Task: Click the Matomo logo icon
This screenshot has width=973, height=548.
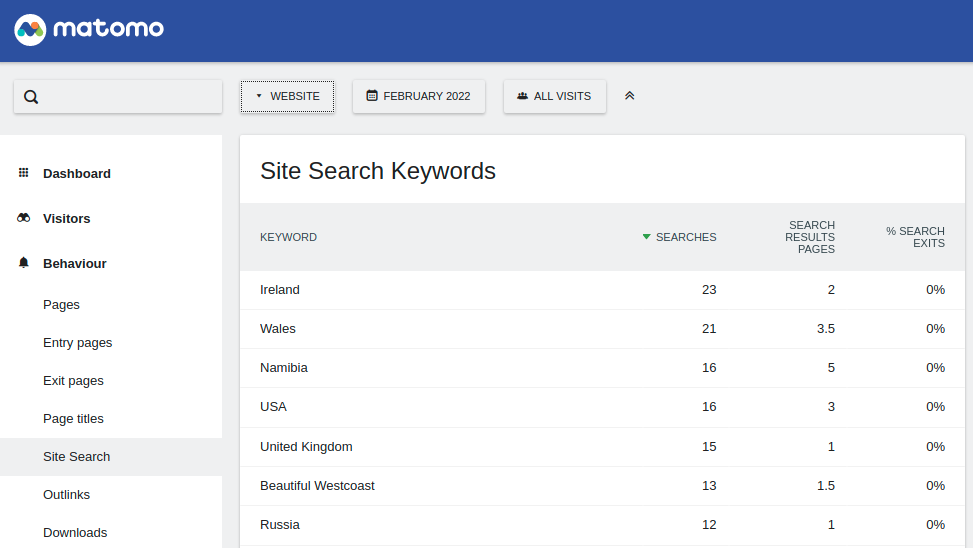Action: tap(31, 29)
